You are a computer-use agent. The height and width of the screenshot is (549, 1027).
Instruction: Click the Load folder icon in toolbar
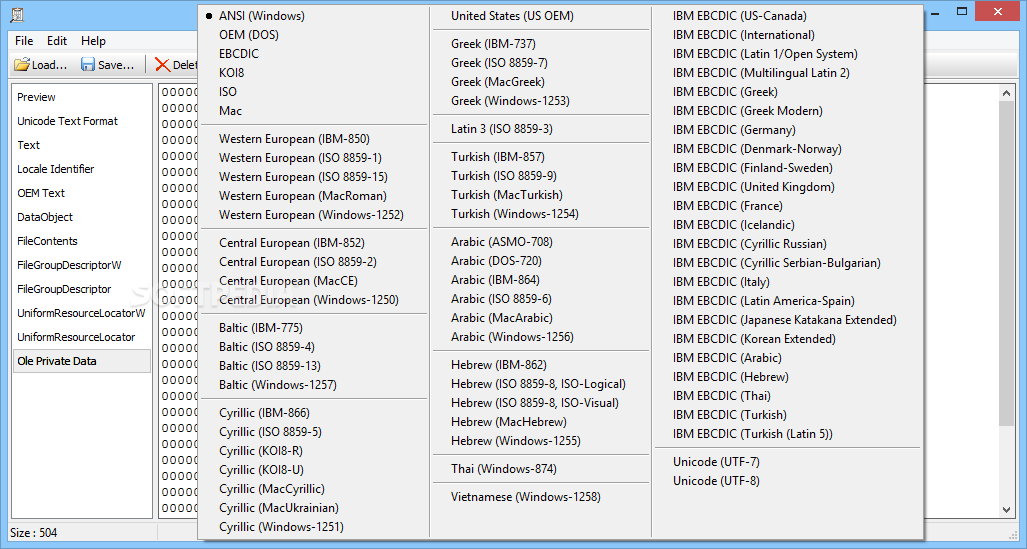pos(22,65)
